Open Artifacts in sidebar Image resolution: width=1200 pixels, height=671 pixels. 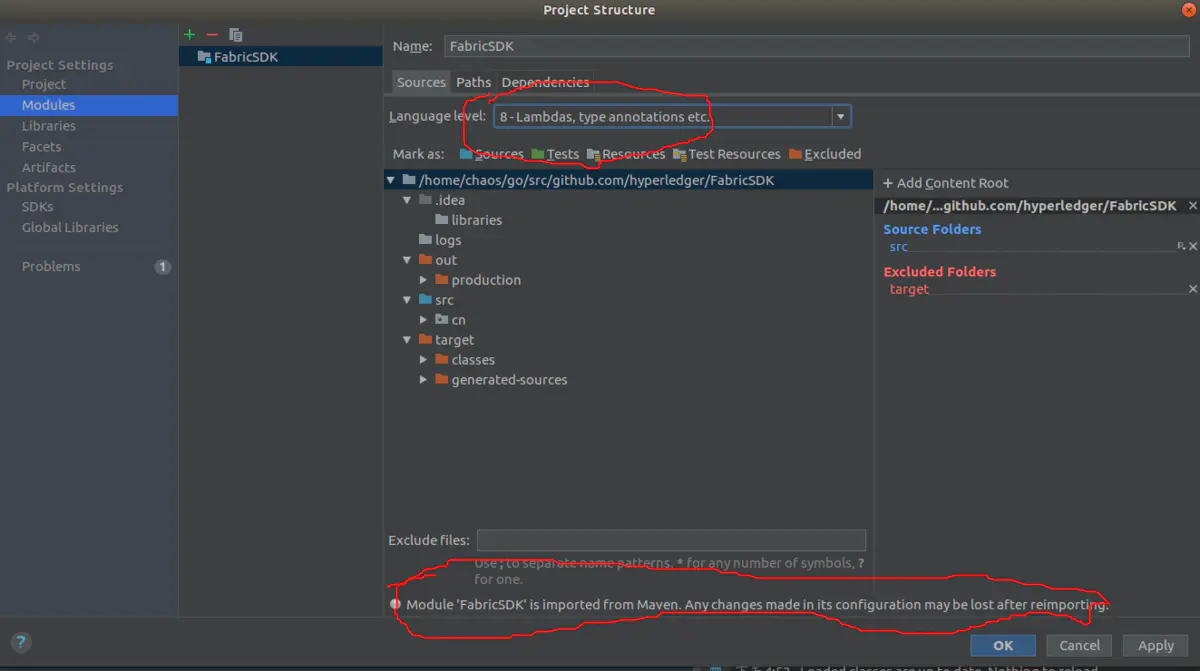[49, 168]
